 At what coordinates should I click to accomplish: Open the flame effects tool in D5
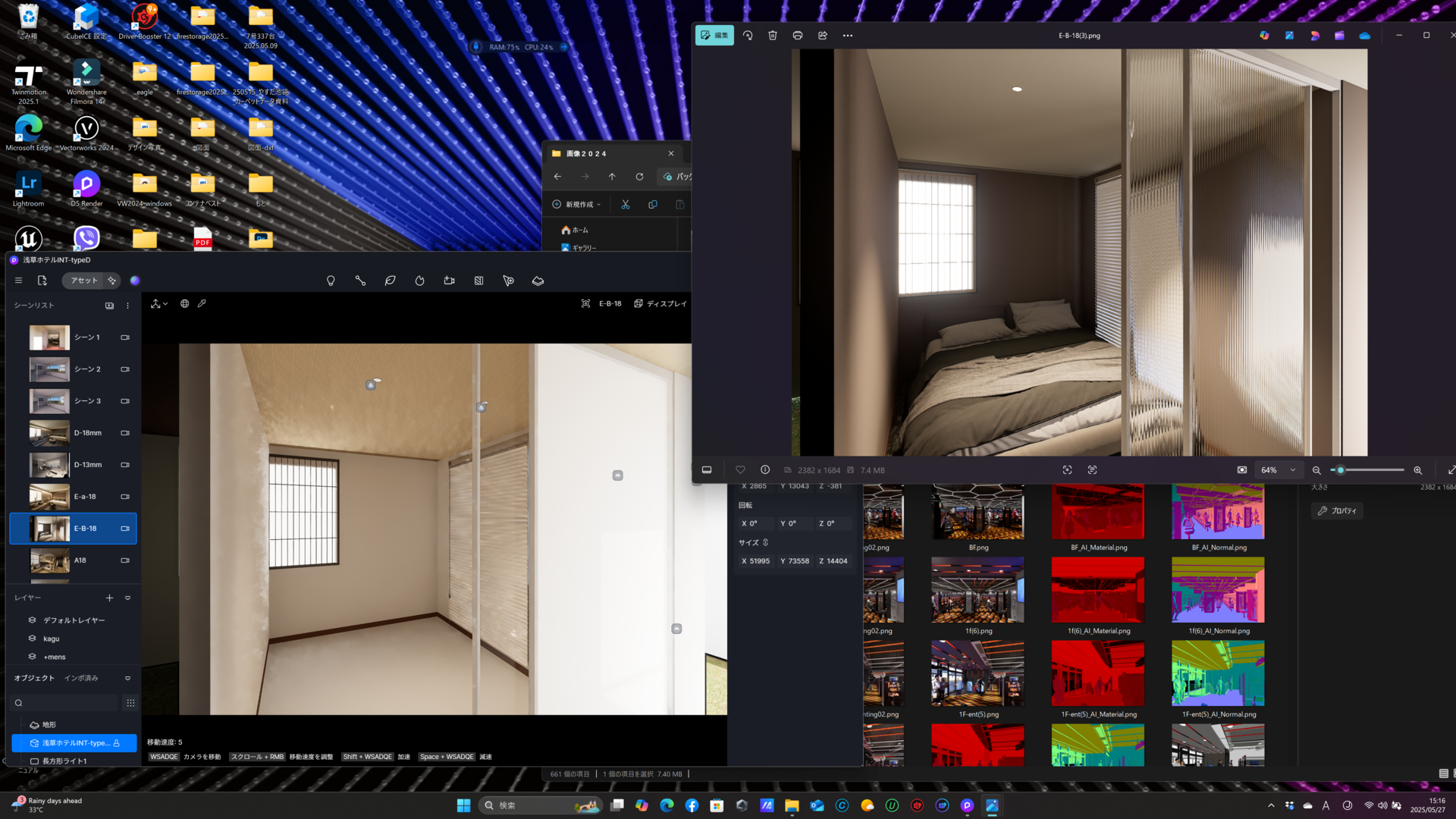click(419, 281)
